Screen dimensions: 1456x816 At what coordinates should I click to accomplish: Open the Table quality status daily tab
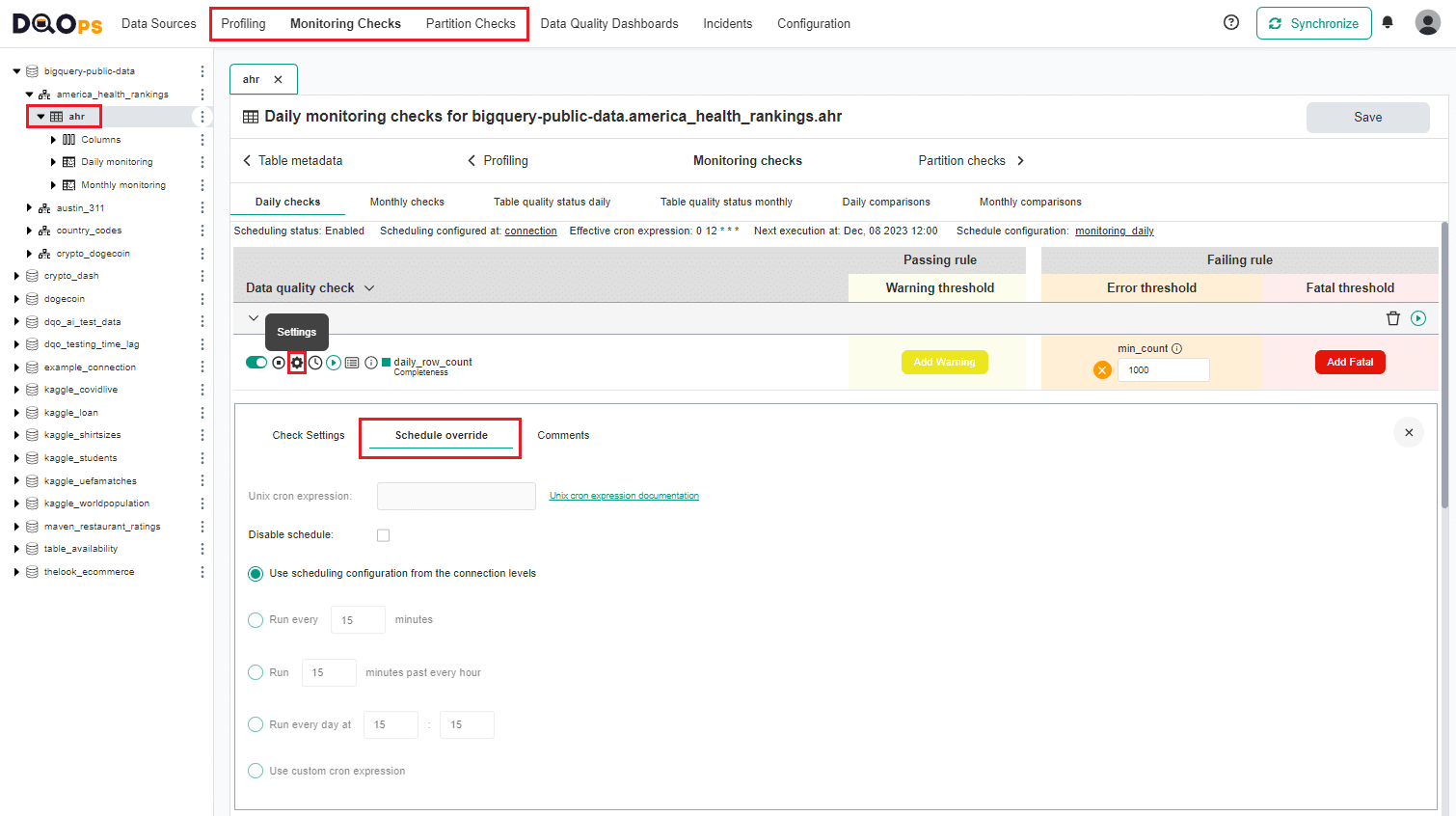point(552,203)
